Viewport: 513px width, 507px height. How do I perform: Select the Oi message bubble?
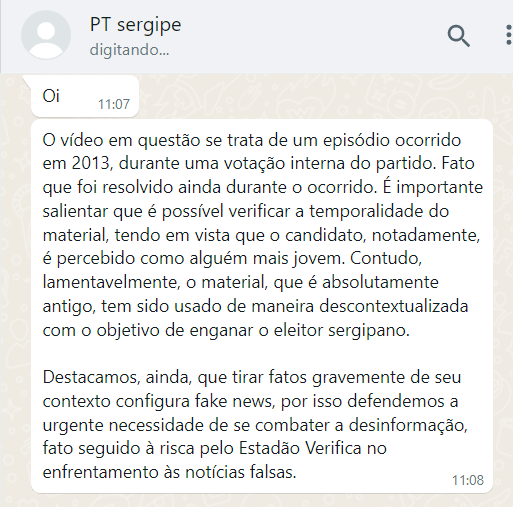(85, 96)
